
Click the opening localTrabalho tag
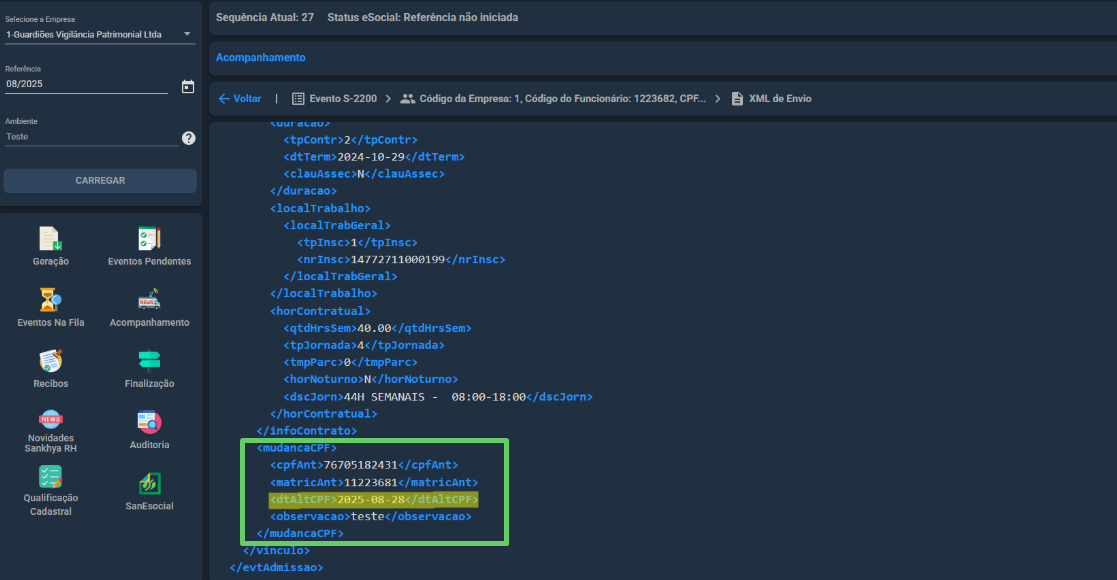coord(320,208)
